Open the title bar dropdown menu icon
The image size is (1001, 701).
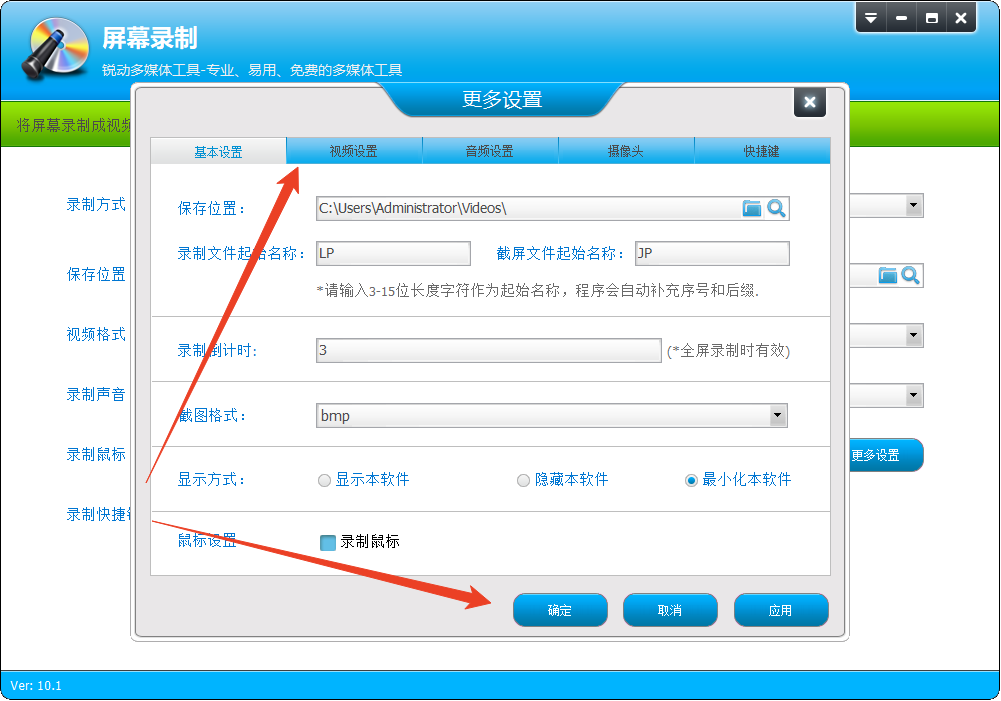871,18
